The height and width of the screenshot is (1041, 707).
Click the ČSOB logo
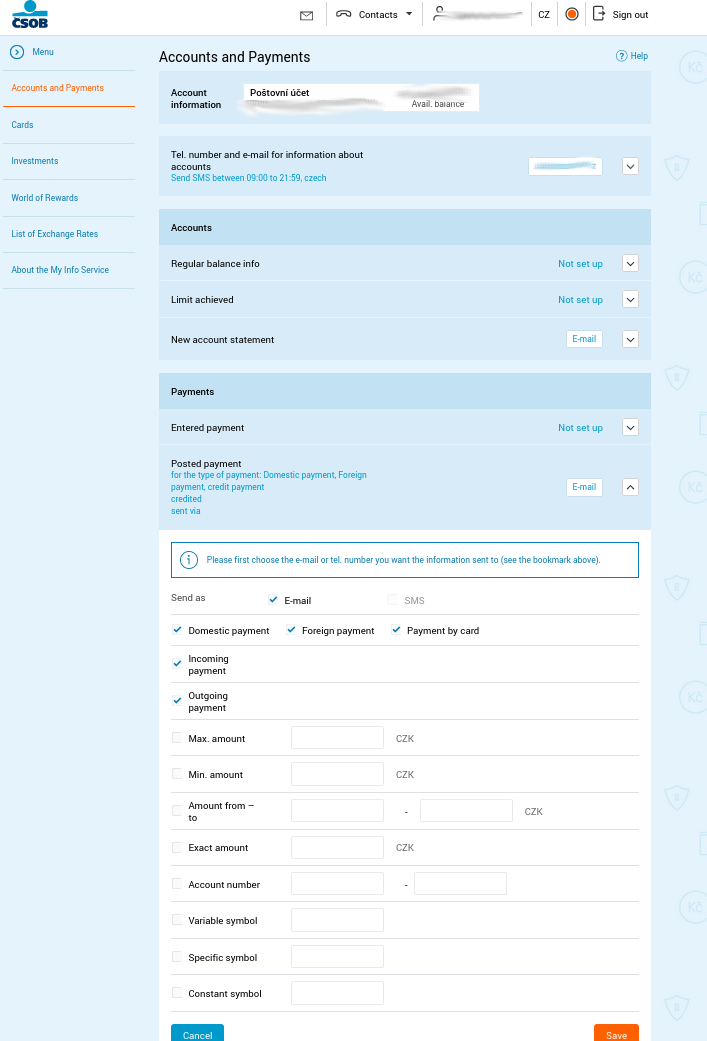click(29, 15)
